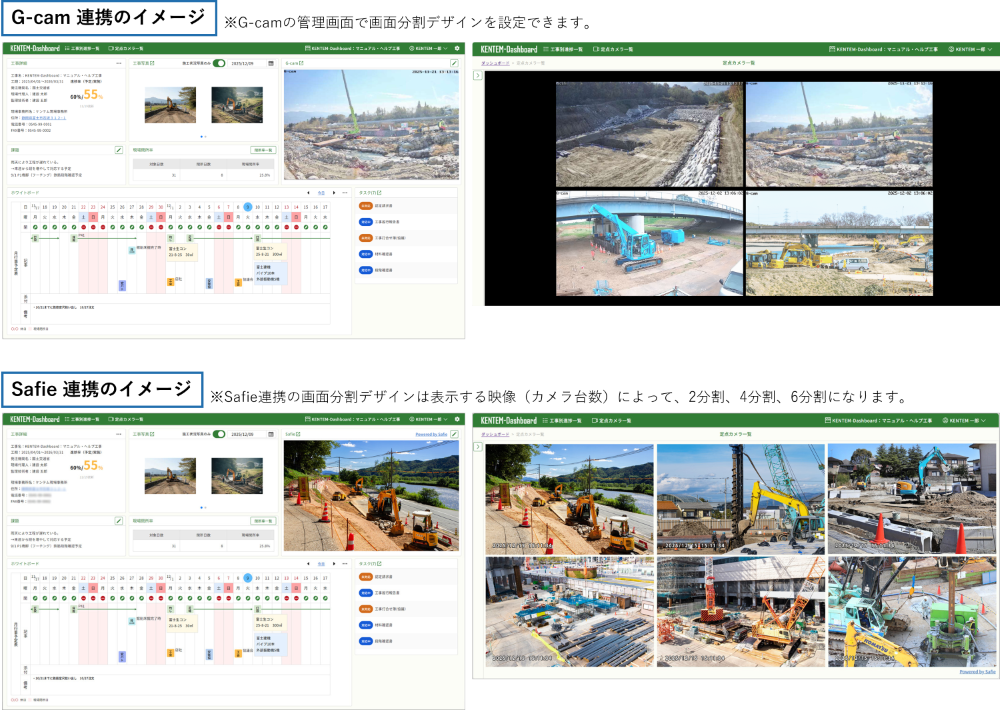Open whiteboard three-dot menu in G-cam dashboard

[344, 192]
